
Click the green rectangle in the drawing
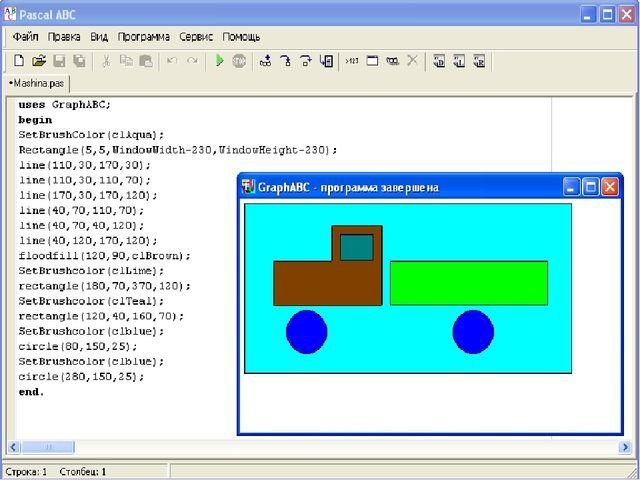tap(468, 283)
